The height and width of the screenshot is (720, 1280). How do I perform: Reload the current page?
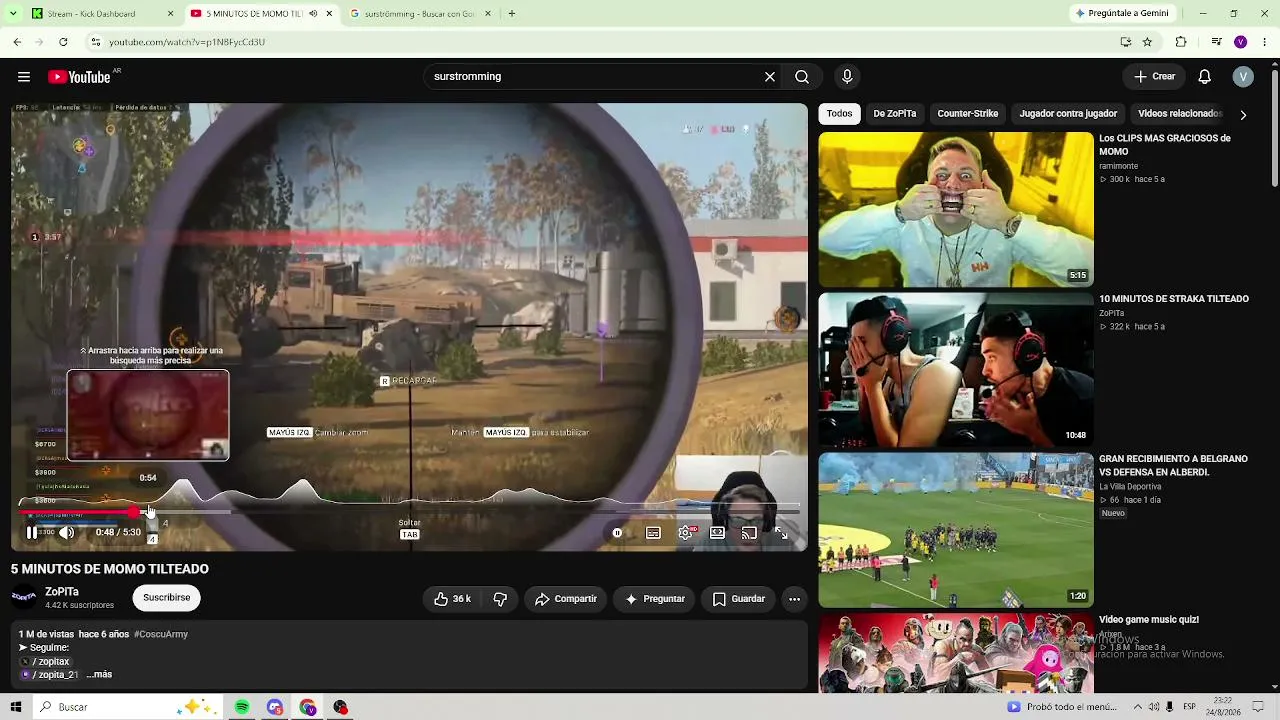(x=63, y=42)
